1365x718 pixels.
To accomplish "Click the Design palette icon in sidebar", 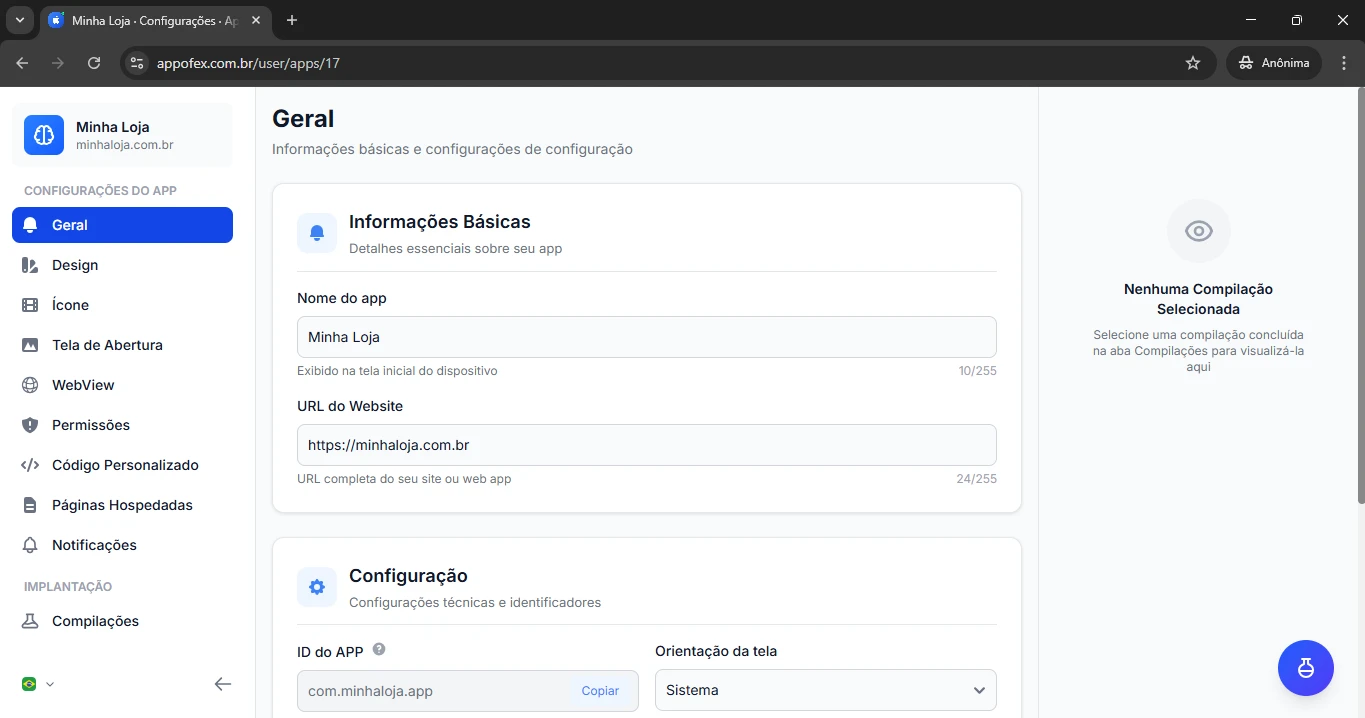I will point(30,265).
